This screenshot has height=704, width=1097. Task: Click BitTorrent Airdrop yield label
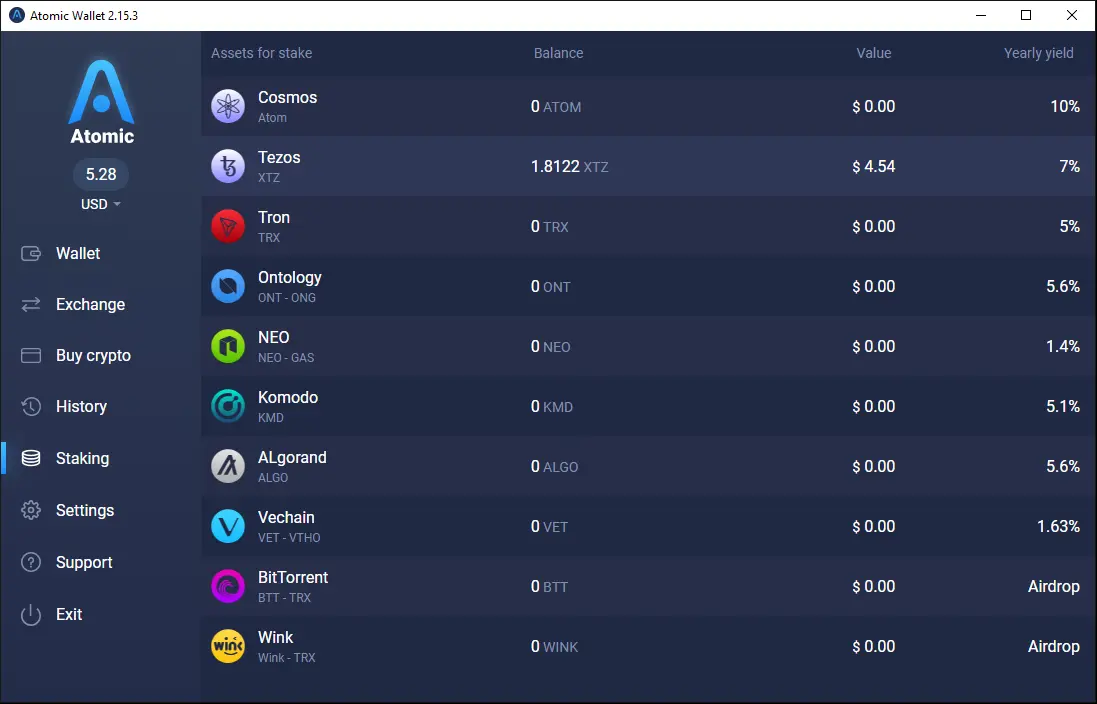click(x=1054, y=586)
